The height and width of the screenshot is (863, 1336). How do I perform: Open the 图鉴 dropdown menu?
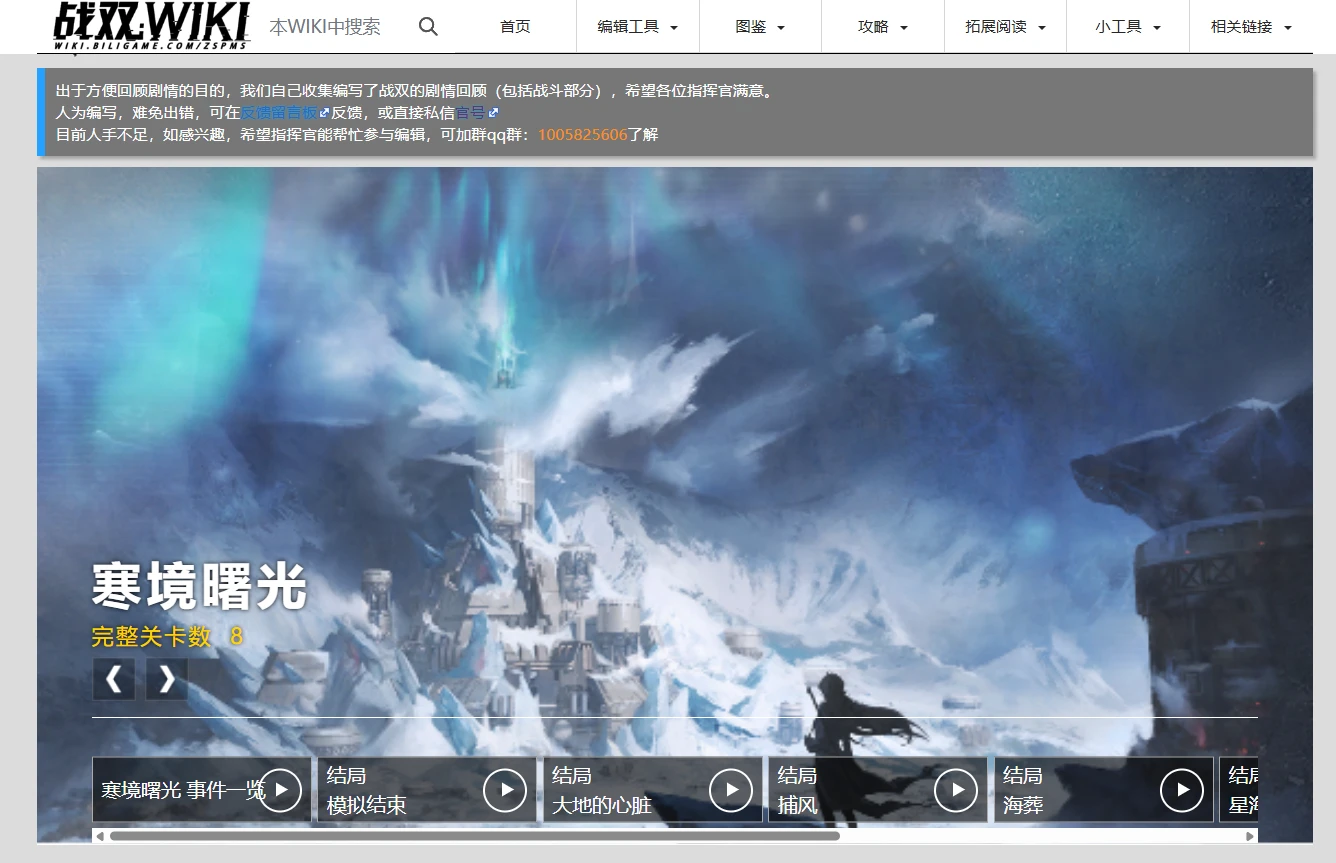[x=760, y=27]
